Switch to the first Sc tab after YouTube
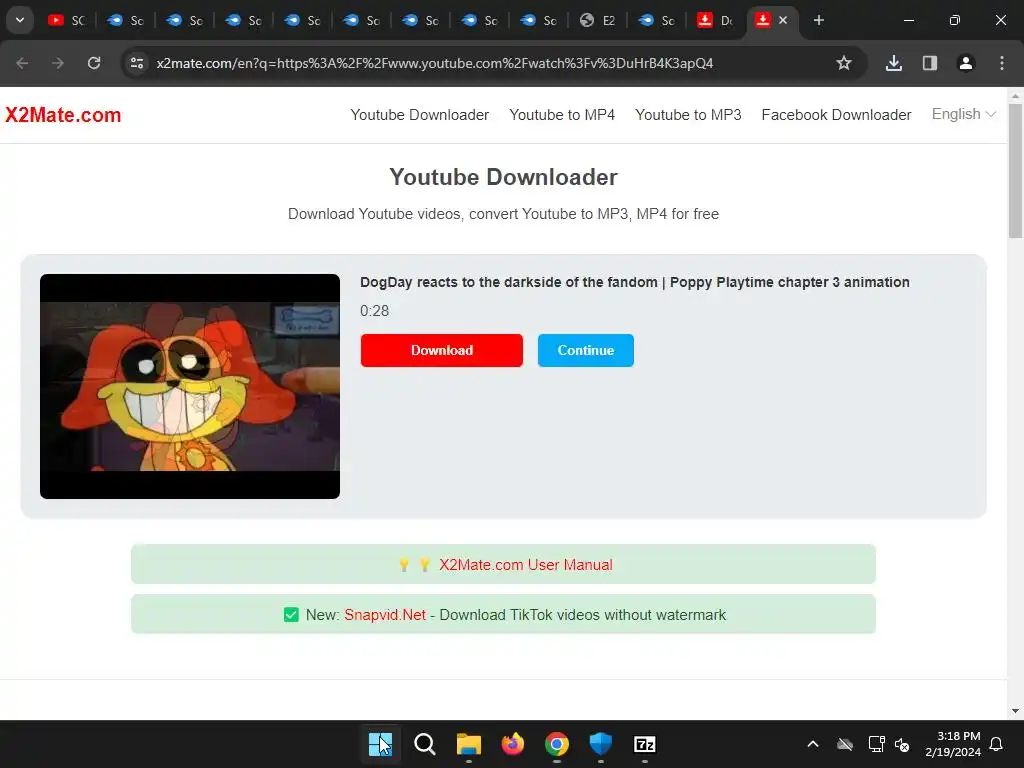 tap(125, 20)
